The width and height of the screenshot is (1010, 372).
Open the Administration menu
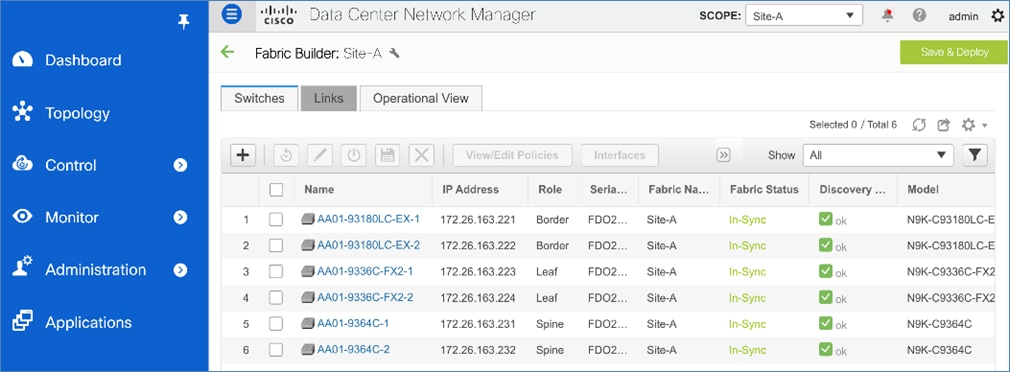pyautogui.click(x=95, y=270)
